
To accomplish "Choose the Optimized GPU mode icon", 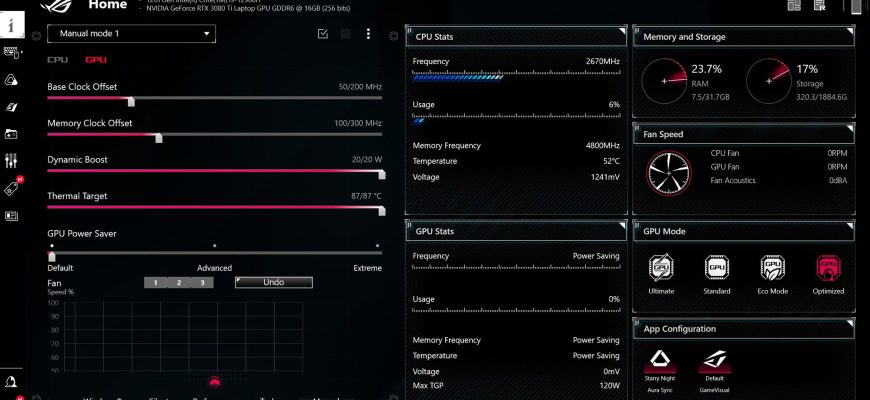I will [x=828, y=267].
